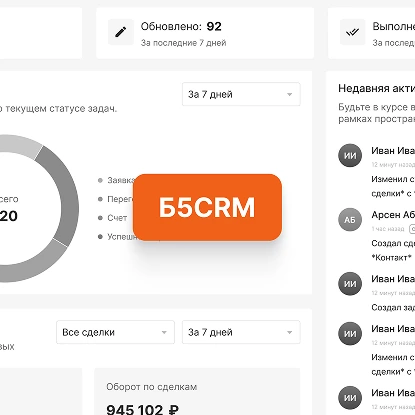Click the '945 102 ₽' turnover value
The width and height of the screenshot is (415, 415).
point(142,410)
